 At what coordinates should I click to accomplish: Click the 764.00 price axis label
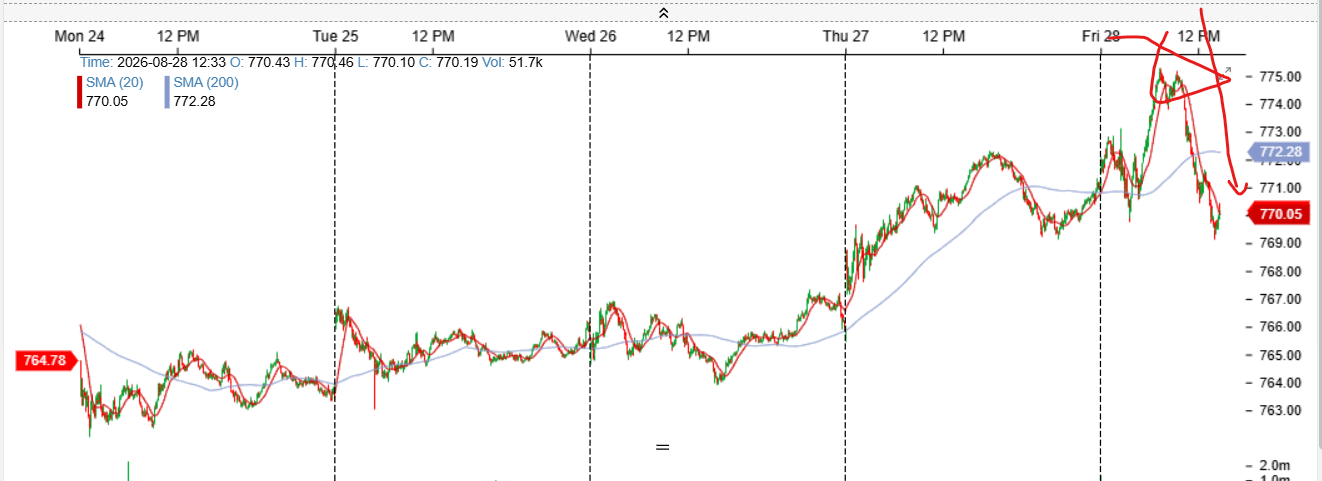(x=1280, y=383)
